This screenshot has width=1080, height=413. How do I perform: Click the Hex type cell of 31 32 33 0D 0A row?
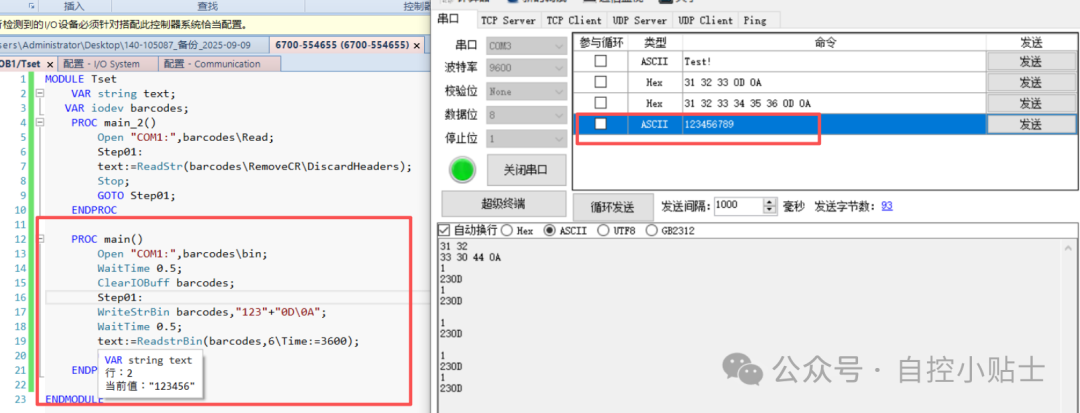point(654,82)
